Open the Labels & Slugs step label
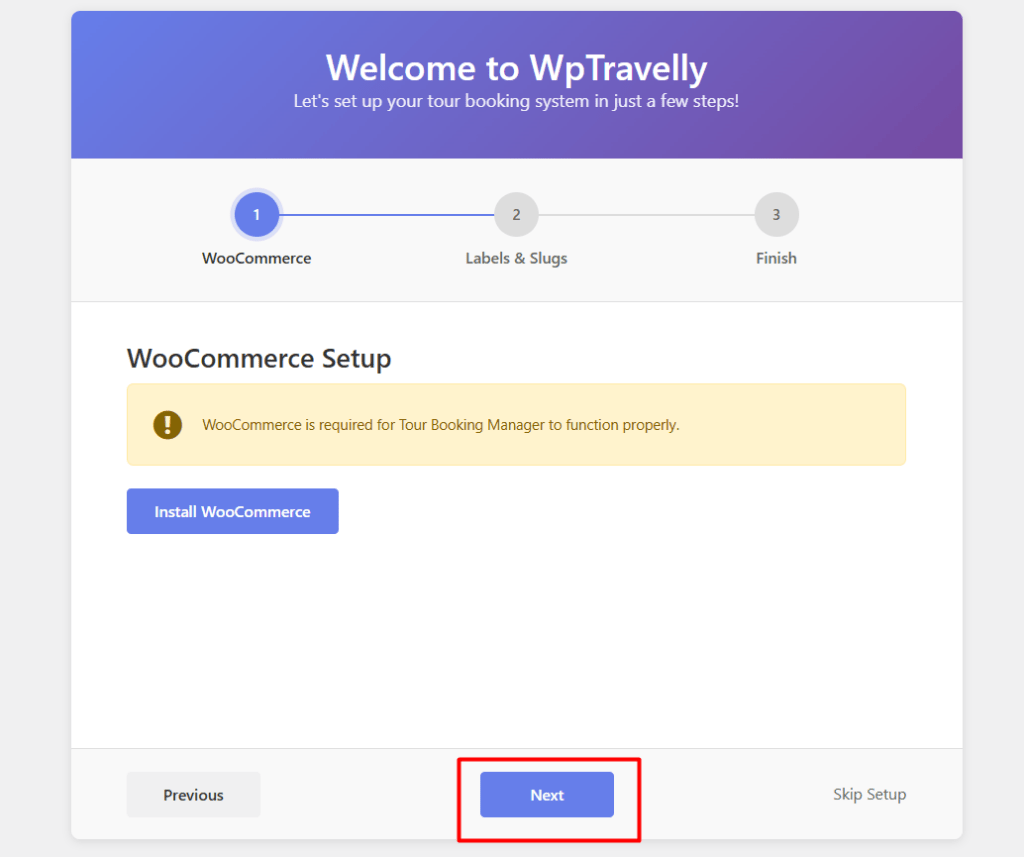This screenshot has width=1024, height=857. tap(516, 258)
